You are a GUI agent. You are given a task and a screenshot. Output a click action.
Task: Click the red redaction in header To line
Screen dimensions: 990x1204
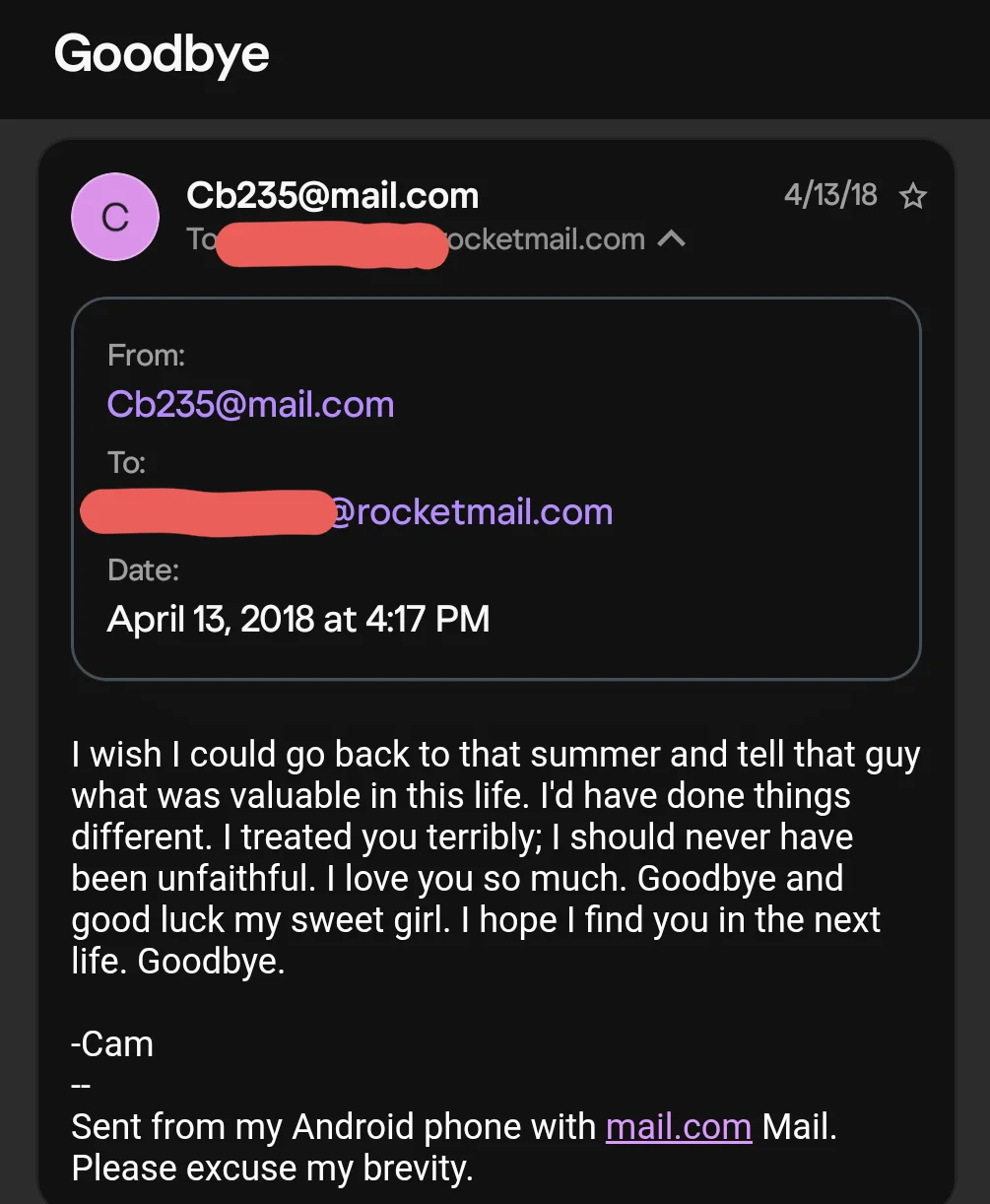pos(330,243)
